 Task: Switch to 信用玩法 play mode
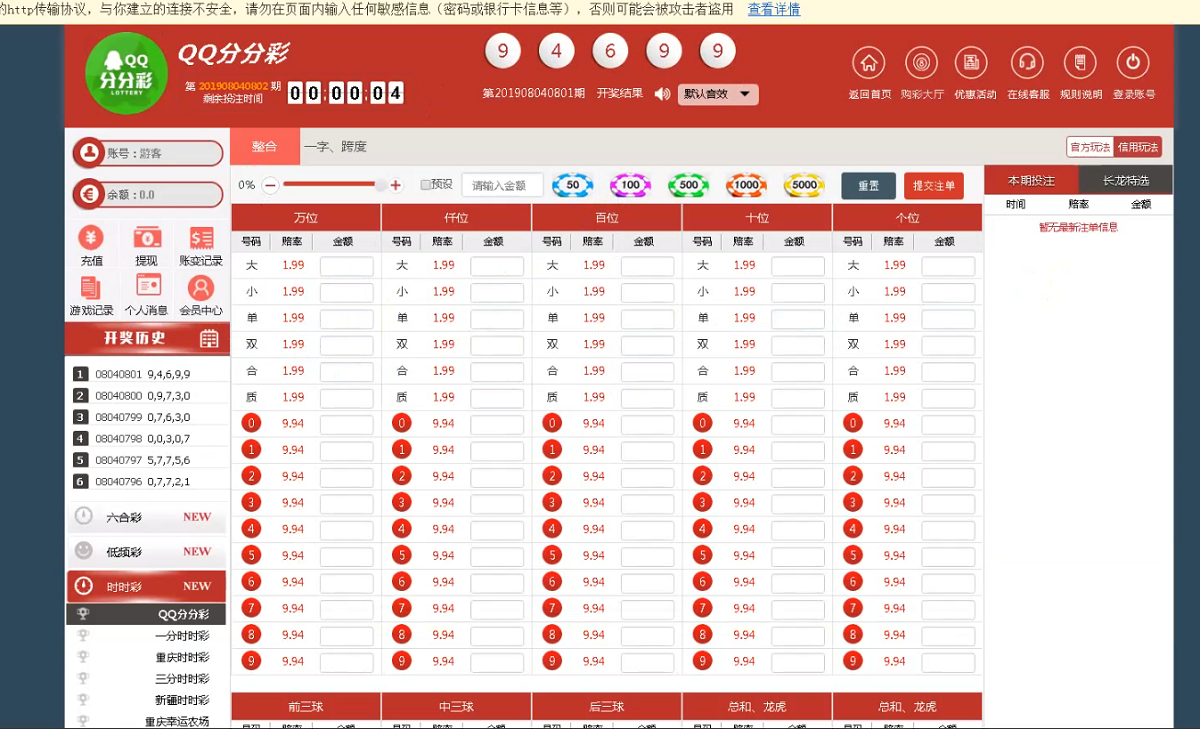[1138, 147]
